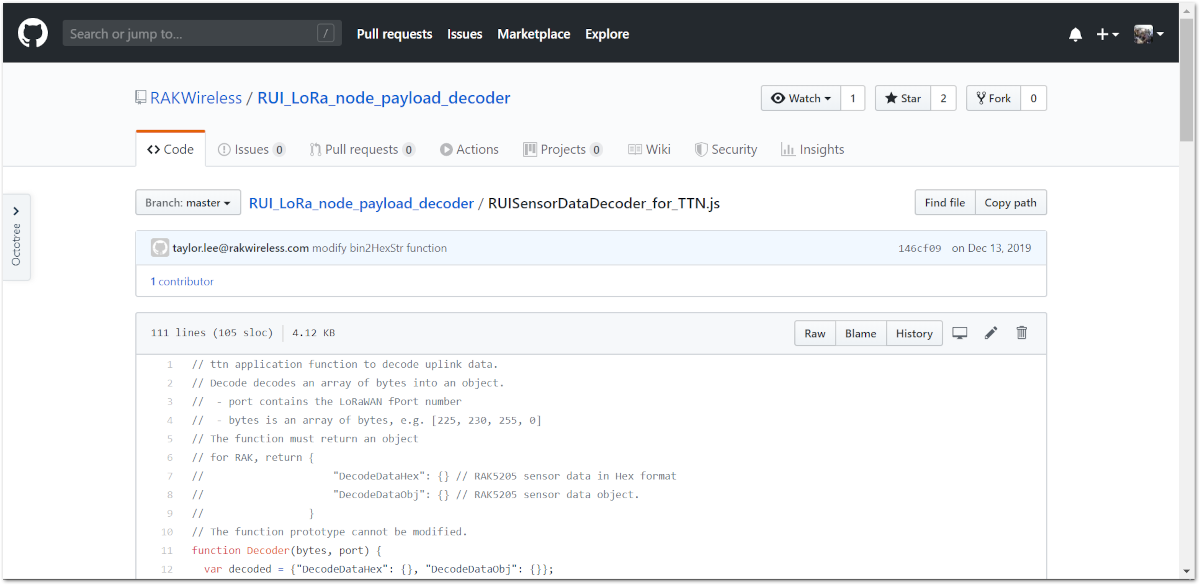Open the Blame view

[860, 334]
